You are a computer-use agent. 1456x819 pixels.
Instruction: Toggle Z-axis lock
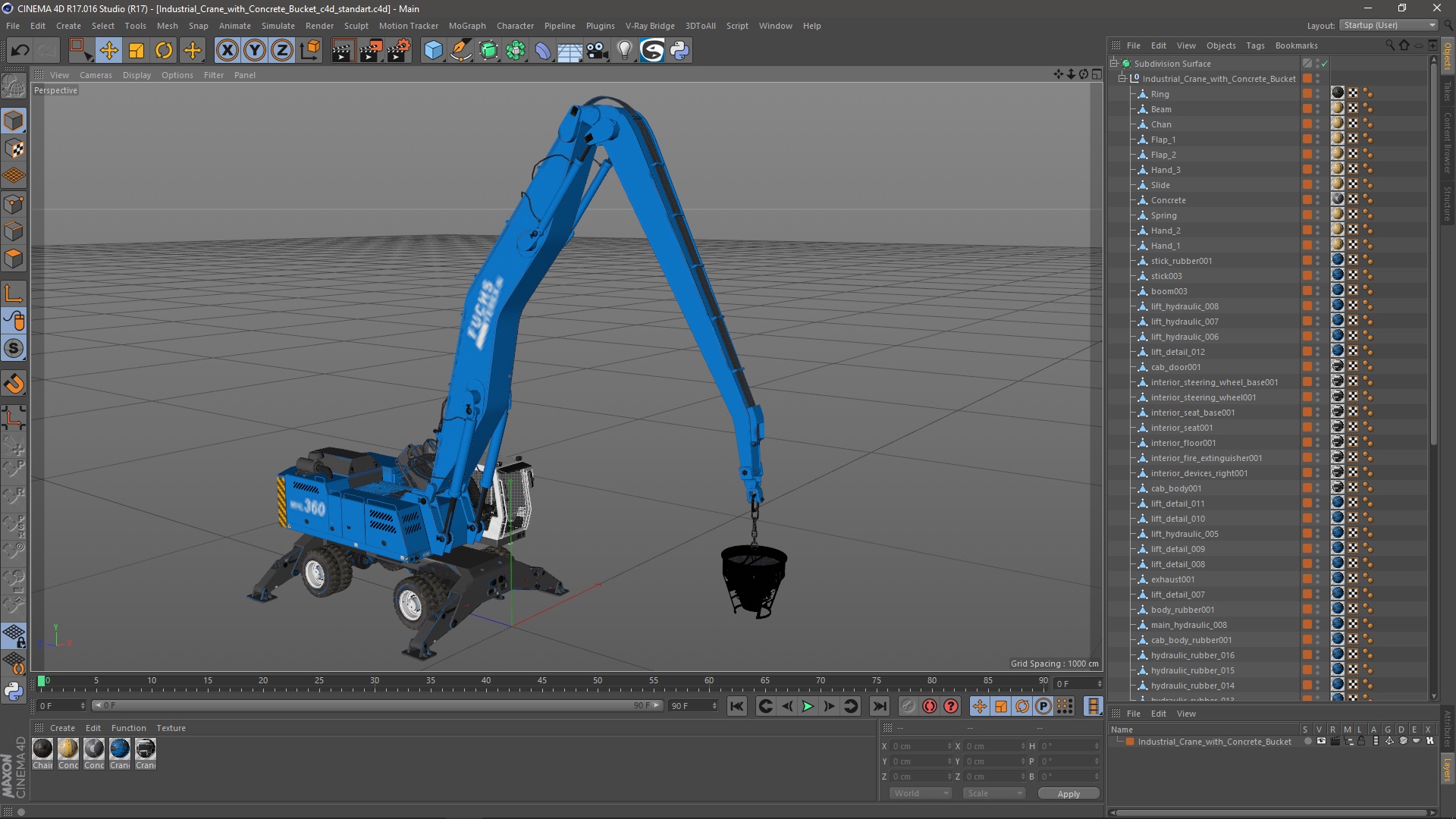coord(282,51)
